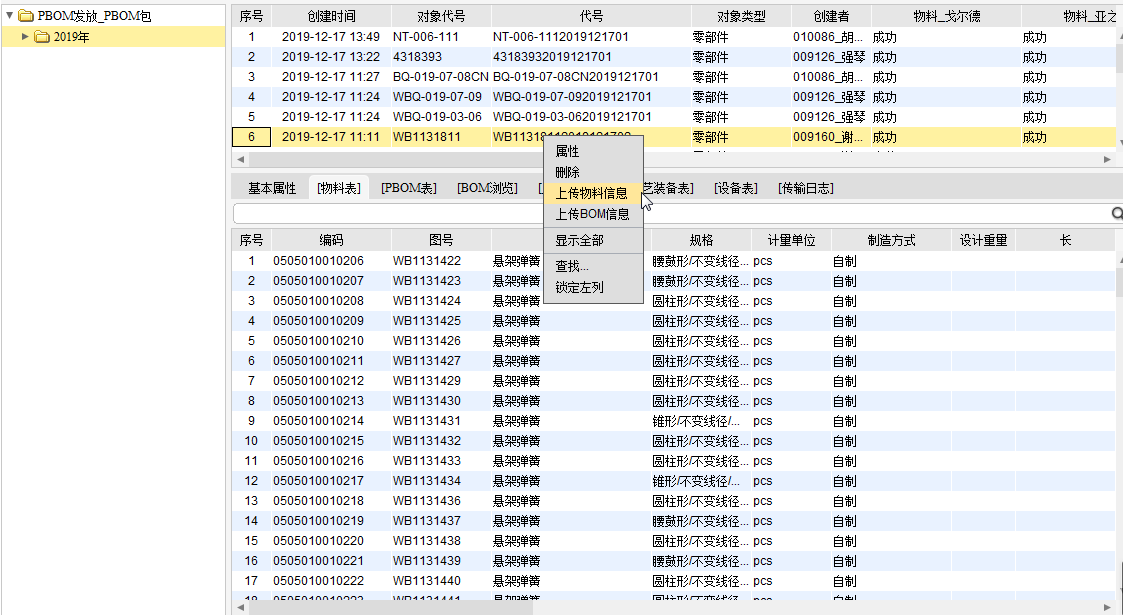Open 属性 from the context menu
This screenshot has height=615, width=1123.
pyautogui.click(x=567, y=151)
